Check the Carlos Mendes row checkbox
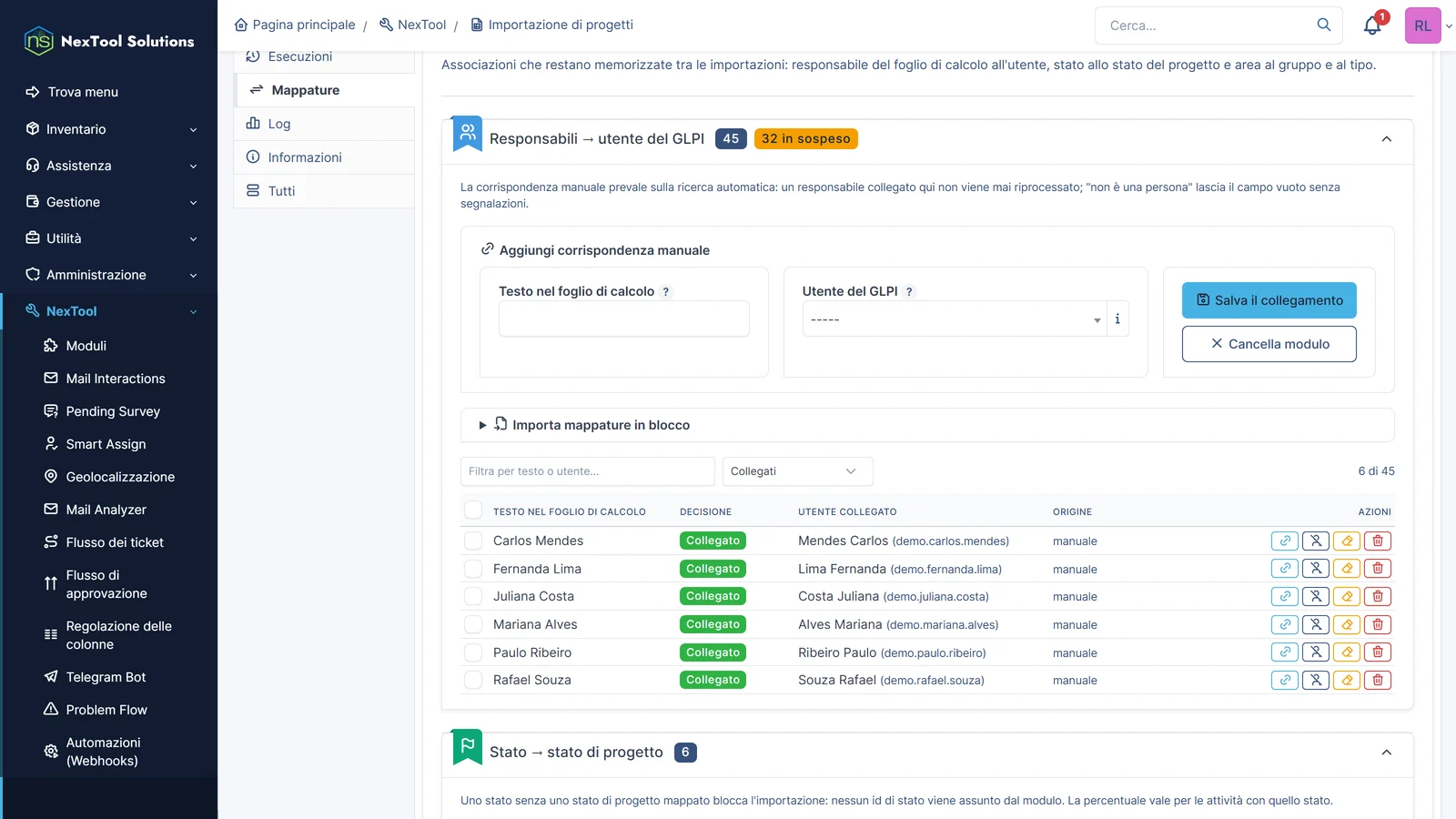This screenshot has width=1456, height=819. point(473,541)
